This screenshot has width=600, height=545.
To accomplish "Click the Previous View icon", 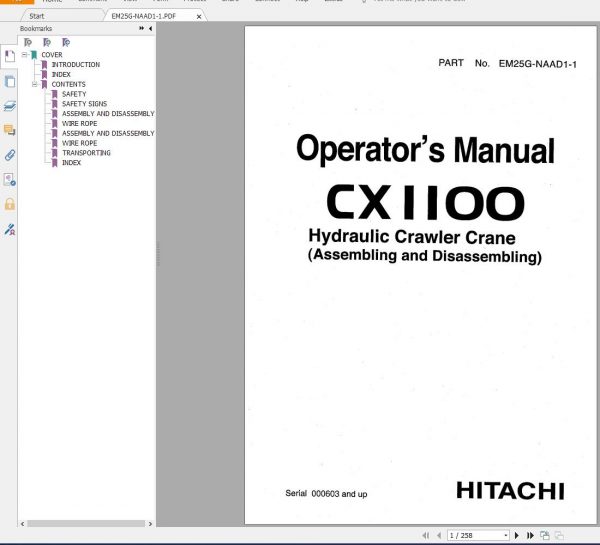I will pyautogui.click(x=545, y=535).
